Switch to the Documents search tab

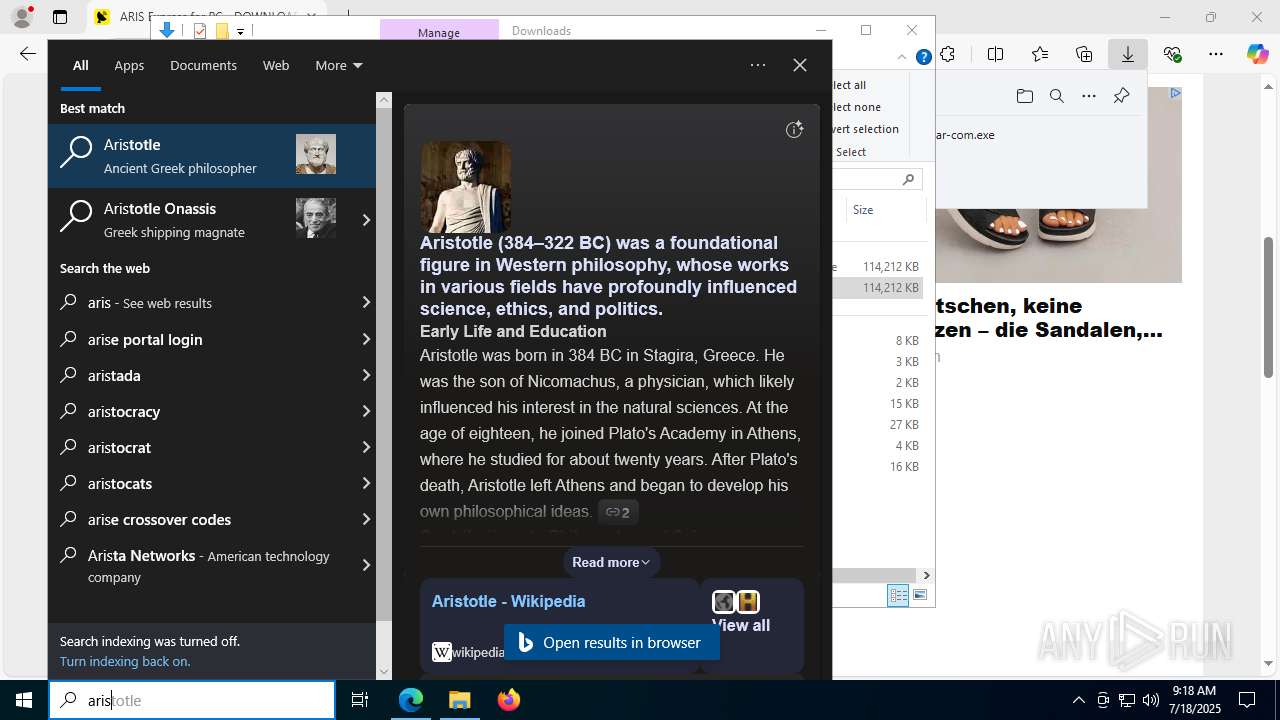(203, 65)
